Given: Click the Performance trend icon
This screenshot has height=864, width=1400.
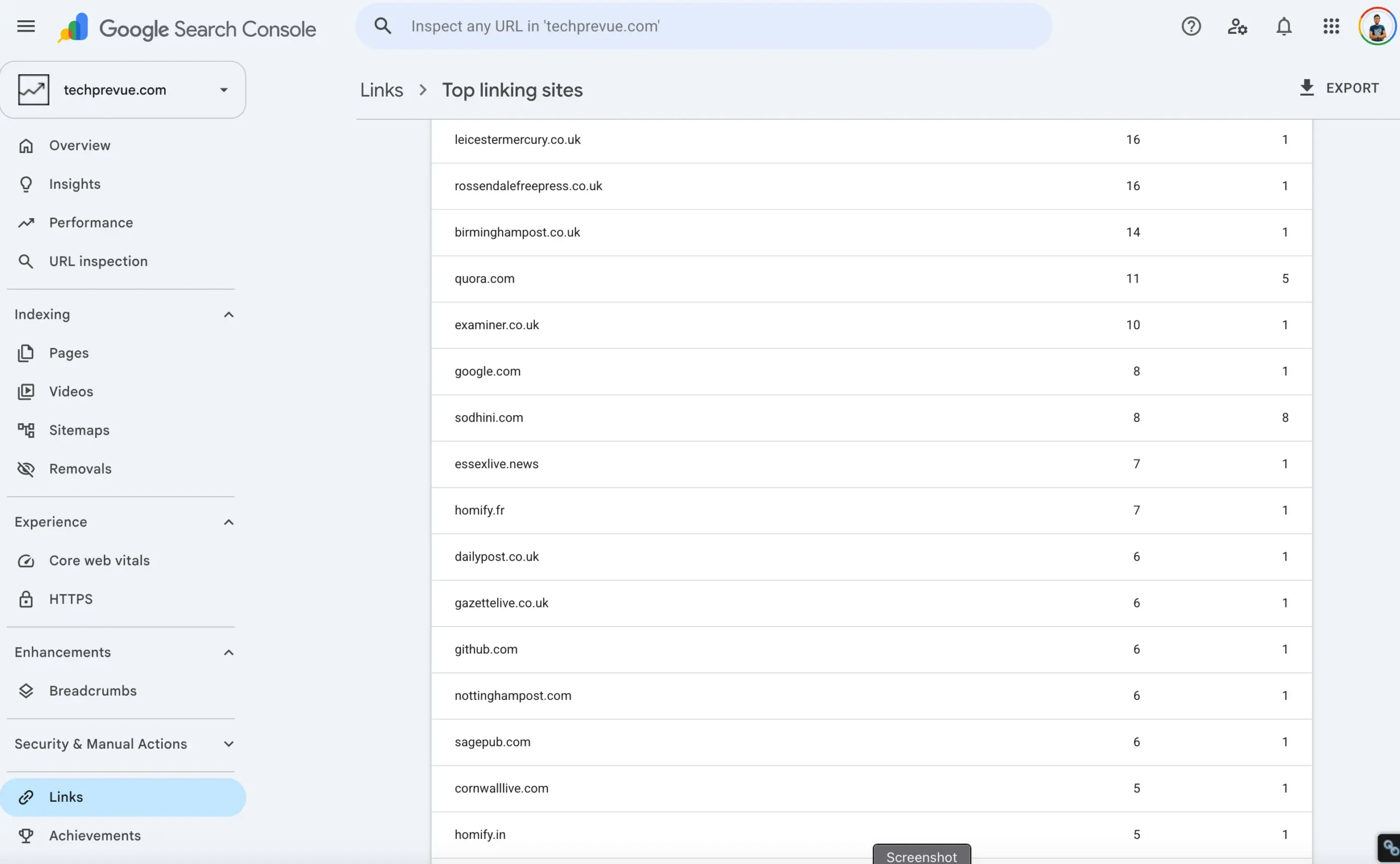Looking at the screenshot, I should [x=26, y=223].
